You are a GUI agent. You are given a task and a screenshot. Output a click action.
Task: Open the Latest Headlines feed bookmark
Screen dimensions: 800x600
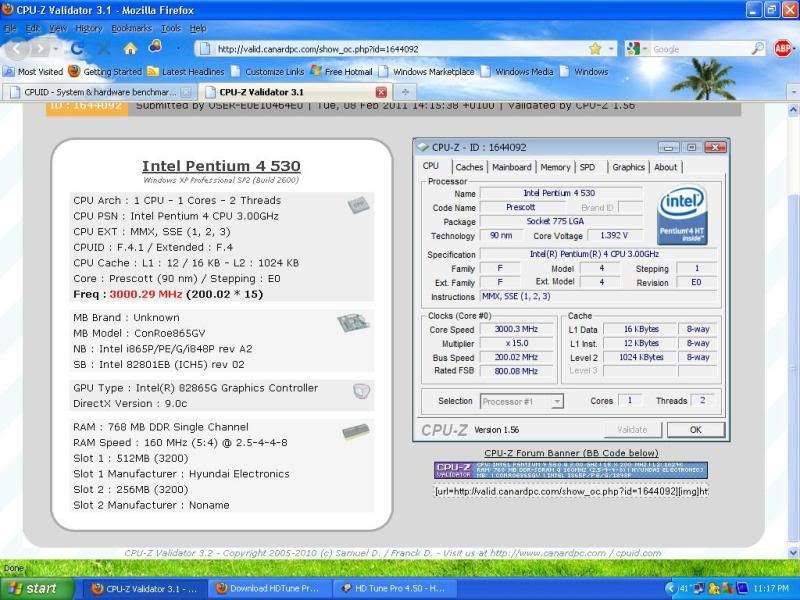tap(186, 71)
